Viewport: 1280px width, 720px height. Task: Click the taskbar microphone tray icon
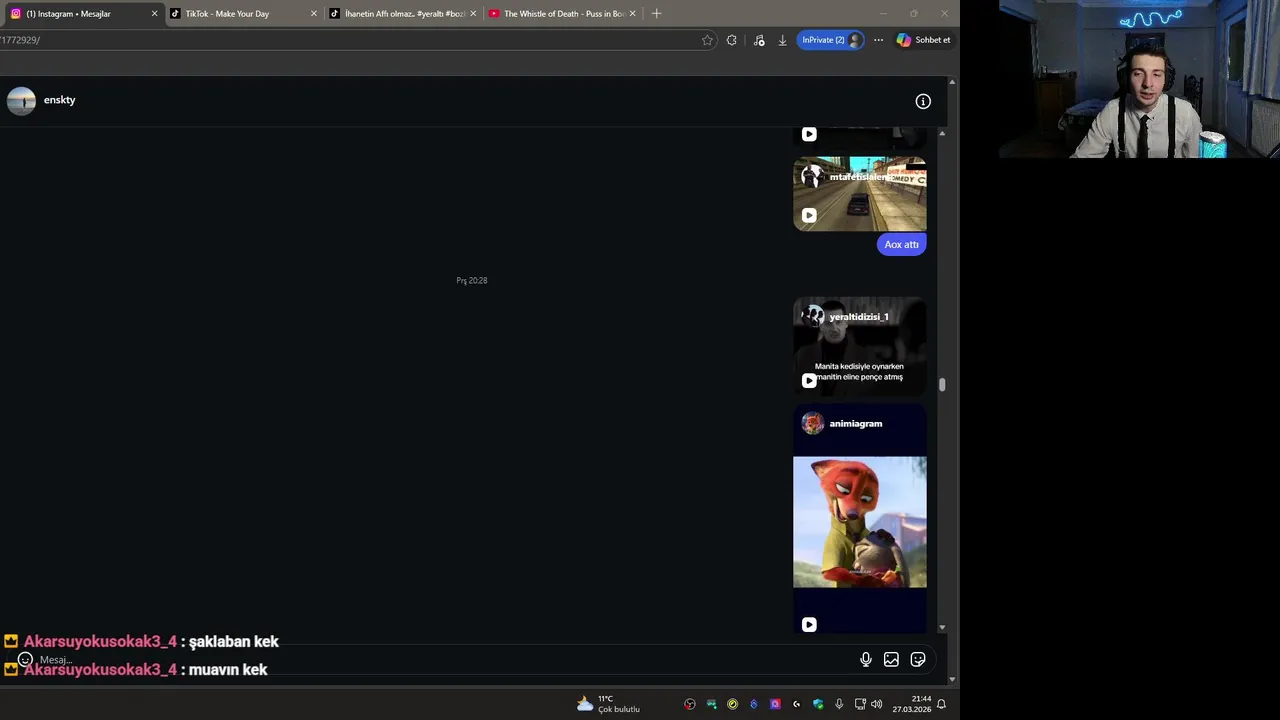[839, 704]
